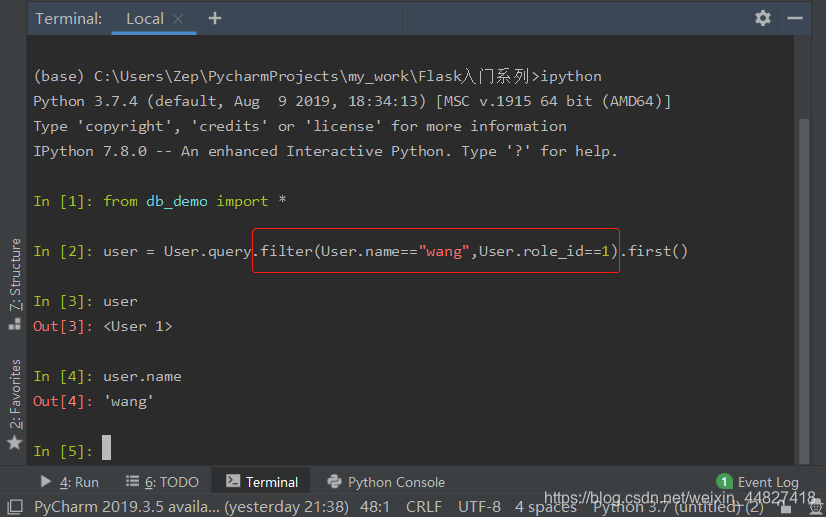Change the UTF-8 file encoding
Image resolution: width=826 pixels, height=517 pixels.
click(x=479, y=507)
